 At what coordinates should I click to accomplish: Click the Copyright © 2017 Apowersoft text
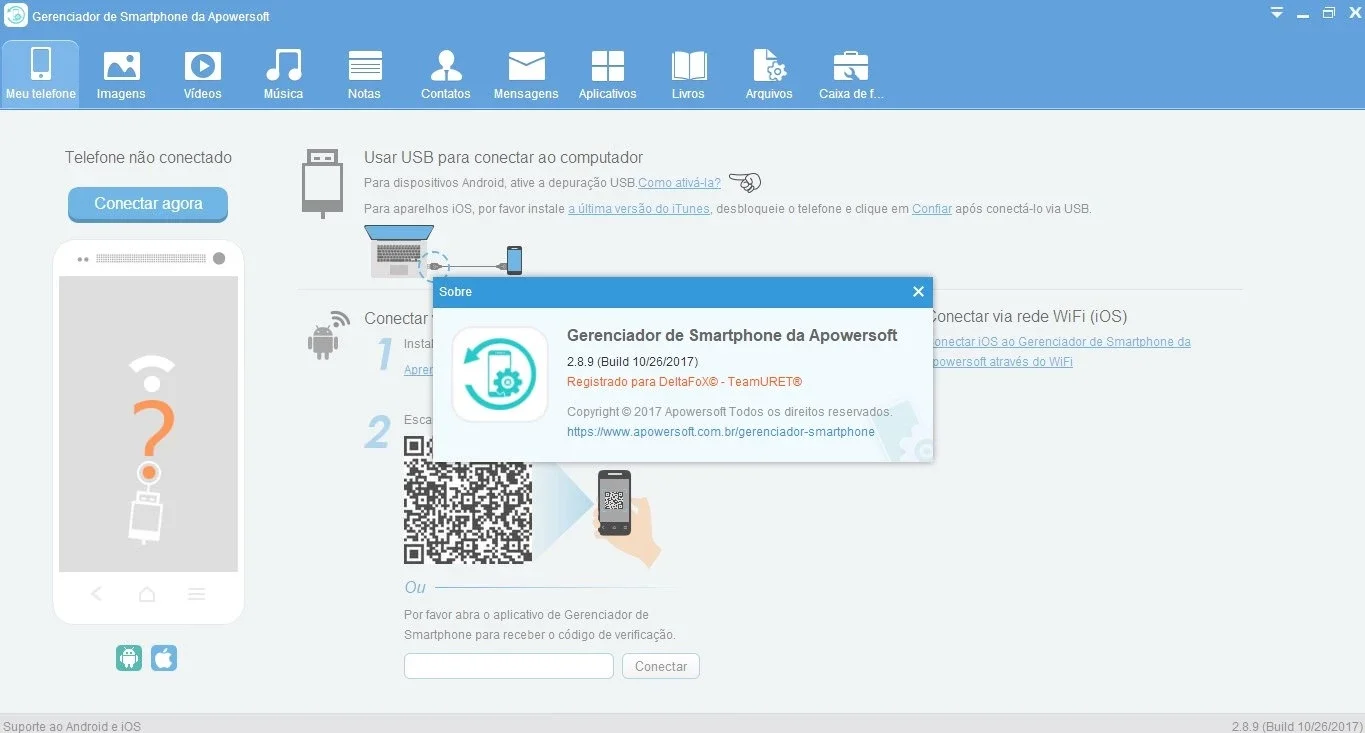(730, 412)
